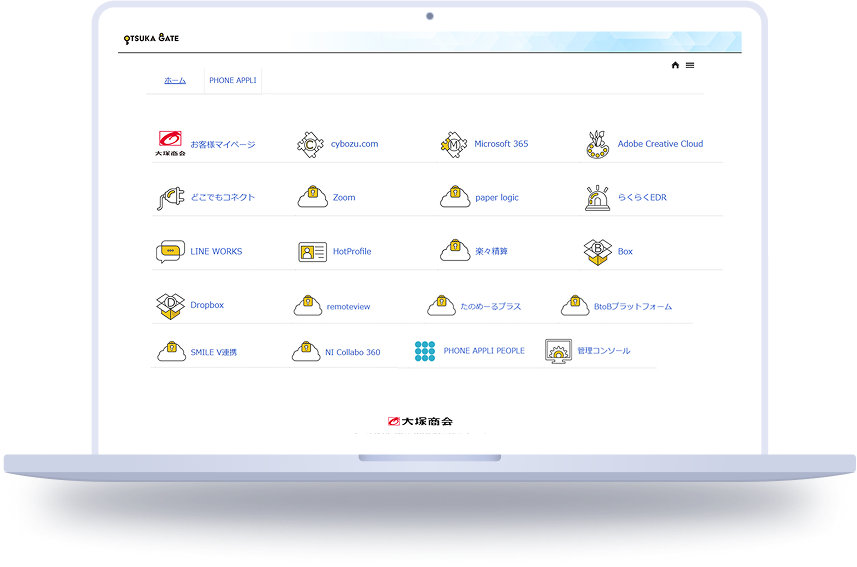Click the home icon at top right
This screenshot has width=857, height=567.
(675, 65)
